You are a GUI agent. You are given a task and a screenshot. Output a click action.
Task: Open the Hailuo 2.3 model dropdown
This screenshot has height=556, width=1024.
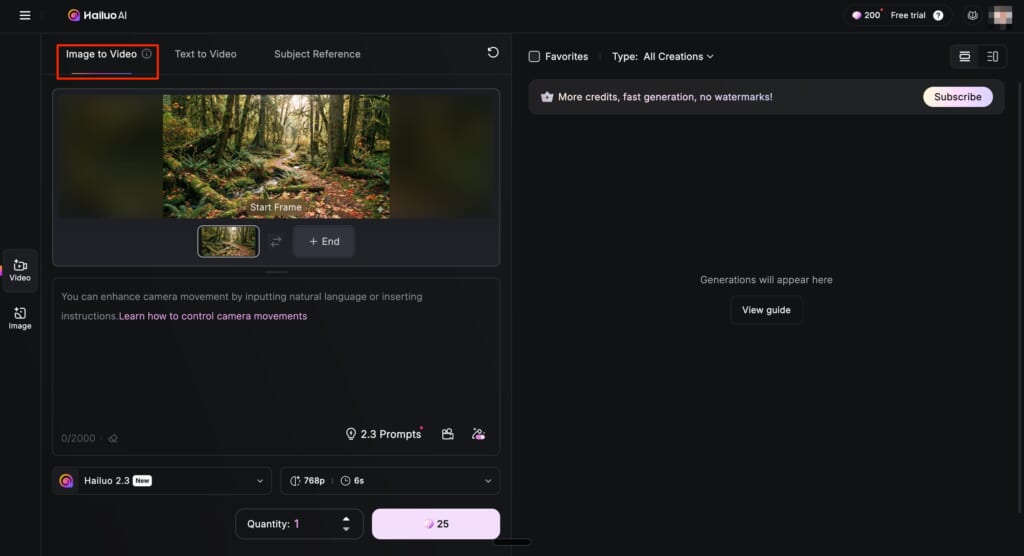pyautogui.click(x=161, y=481)
